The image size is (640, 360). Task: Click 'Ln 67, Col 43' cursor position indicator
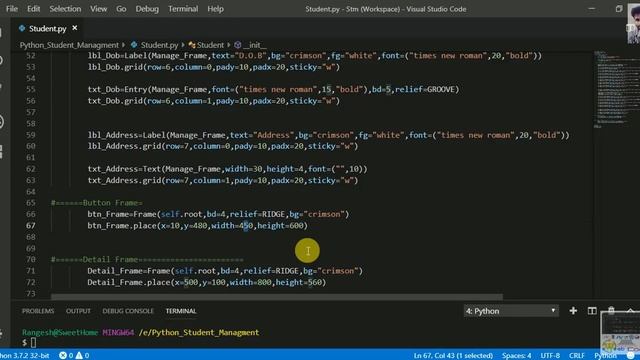(453, 356)
